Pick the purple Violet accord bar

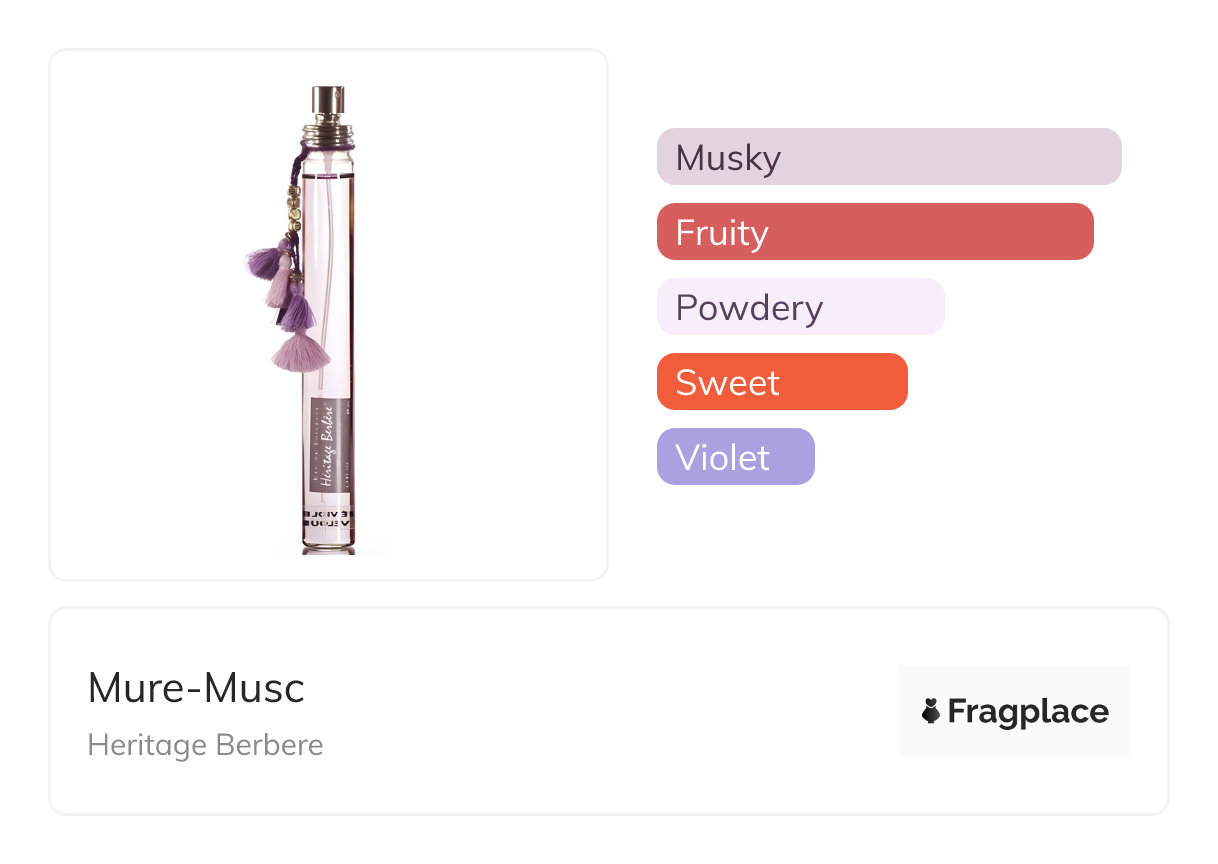click(x=735, y=457)
